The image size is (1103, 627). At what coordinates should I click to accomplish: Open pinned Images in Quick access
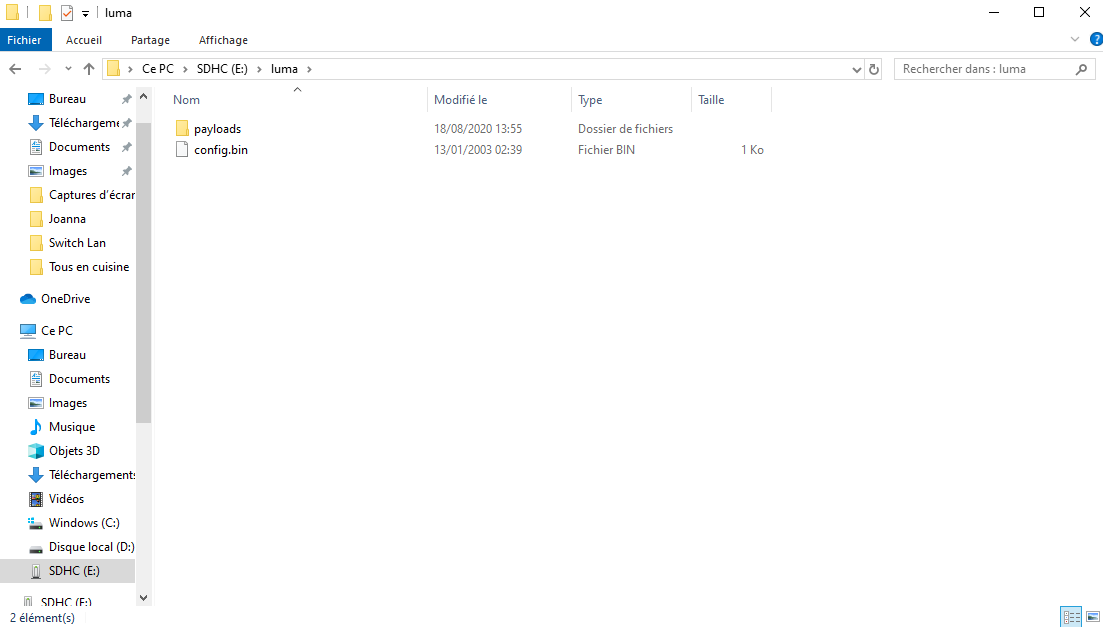click(68, 171)
